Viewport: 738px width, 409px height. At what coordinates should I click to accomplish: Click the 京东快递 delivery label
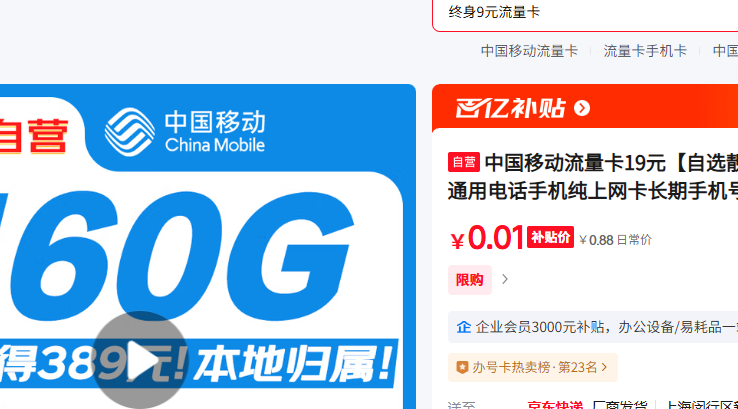(x=555, y=405)
